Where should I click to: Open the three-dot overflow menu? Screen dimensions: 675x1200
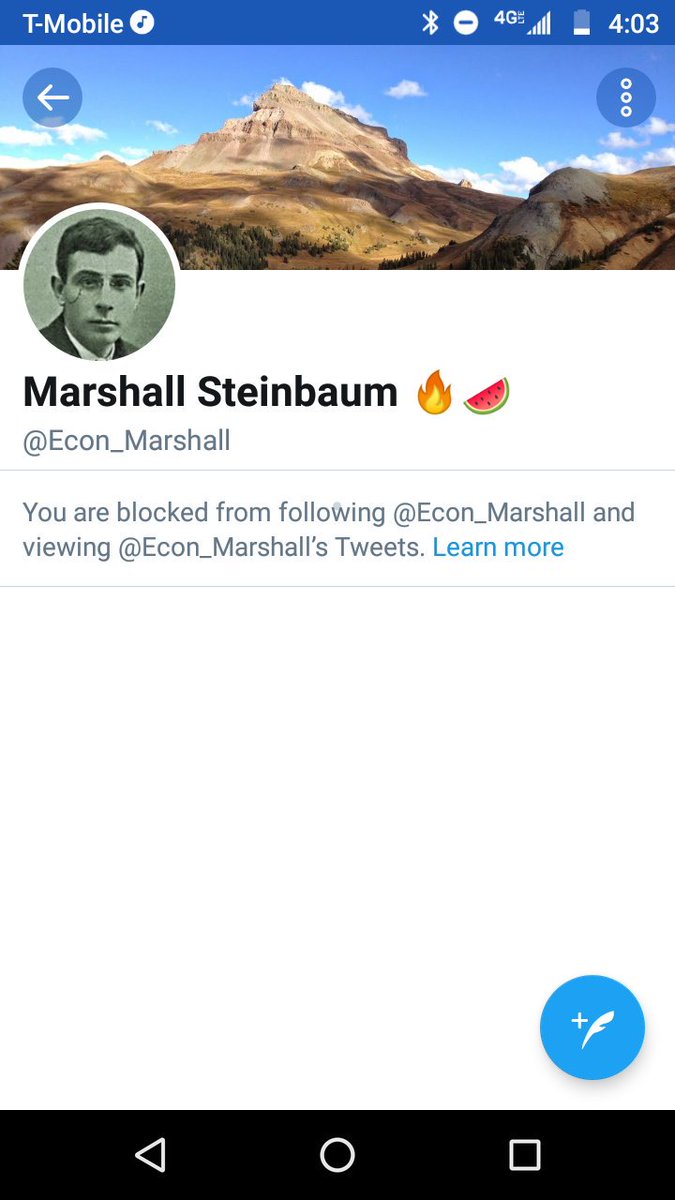pos(626,97)
